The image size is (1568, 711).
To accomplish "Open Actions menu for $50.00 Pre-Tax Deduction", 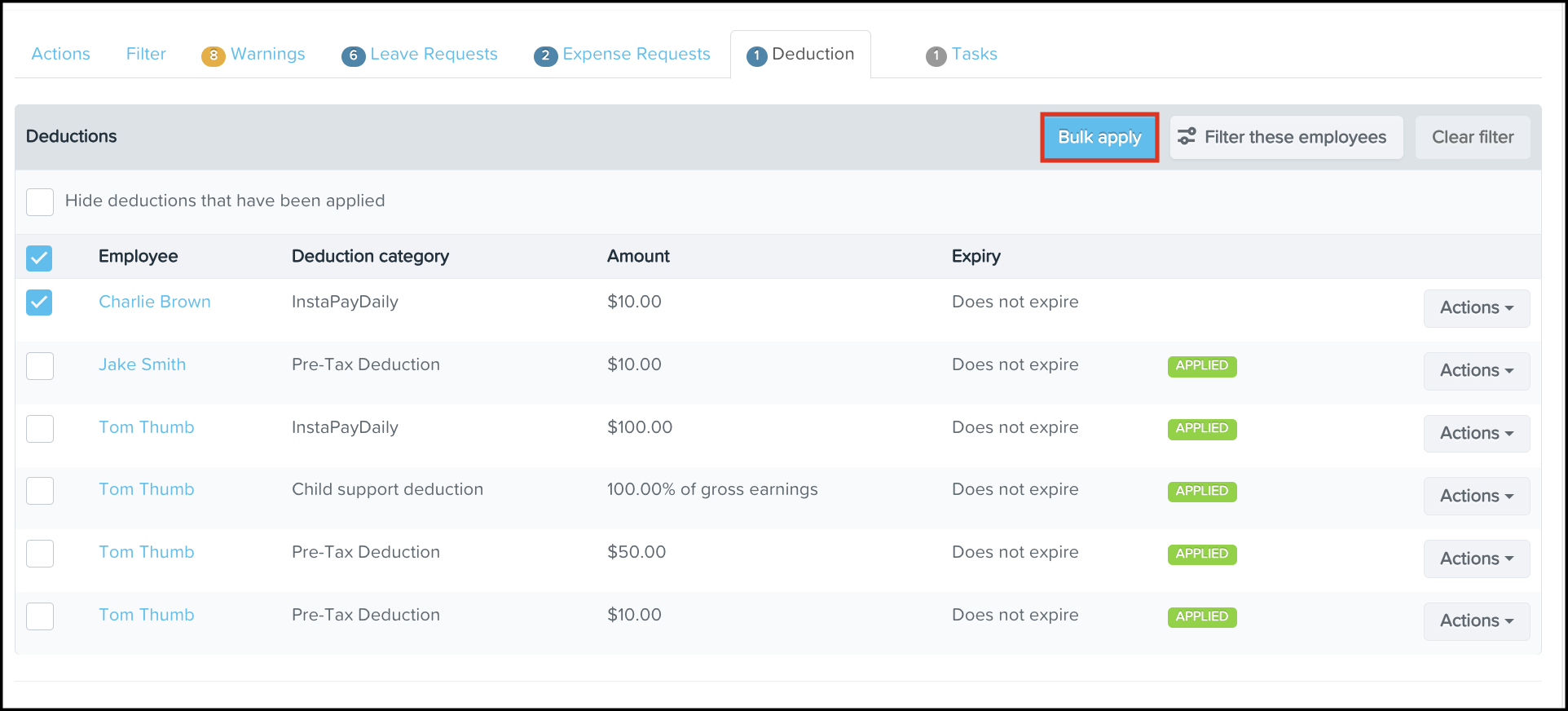I will pos(1476,559).
